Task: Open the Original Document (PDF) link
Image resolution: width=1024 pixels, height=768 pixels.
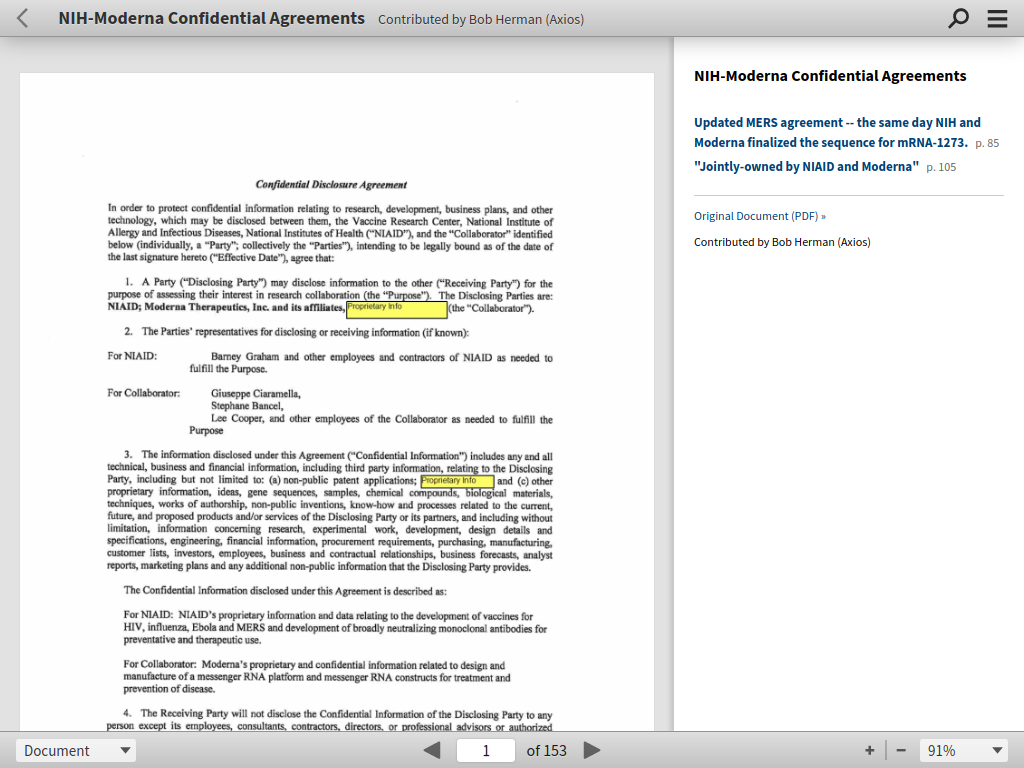Action: [760, 216]
